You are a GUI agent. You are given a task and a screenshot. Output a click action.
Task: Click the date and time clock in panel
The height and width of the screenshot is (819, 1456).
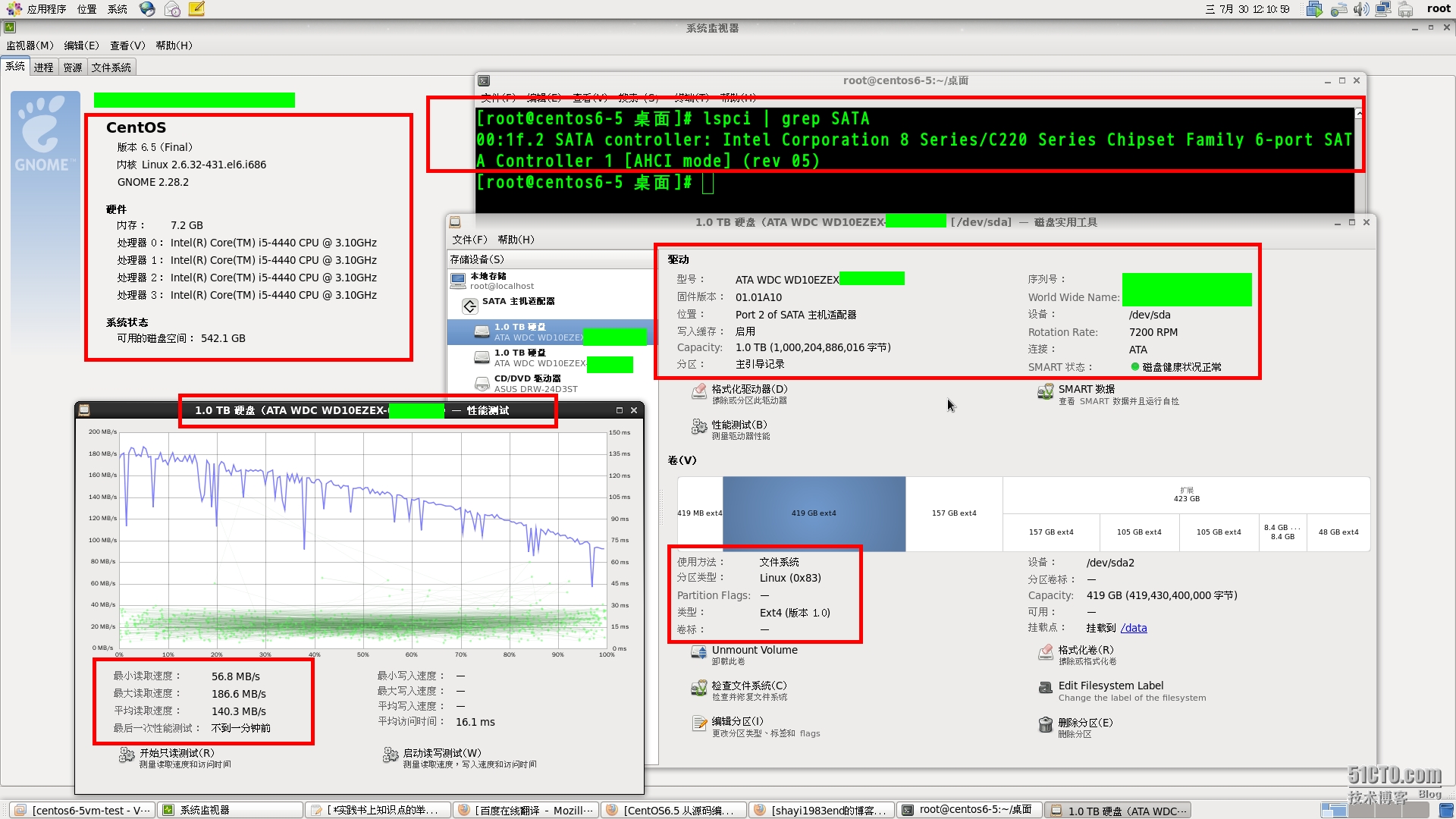coord(1247,9)
